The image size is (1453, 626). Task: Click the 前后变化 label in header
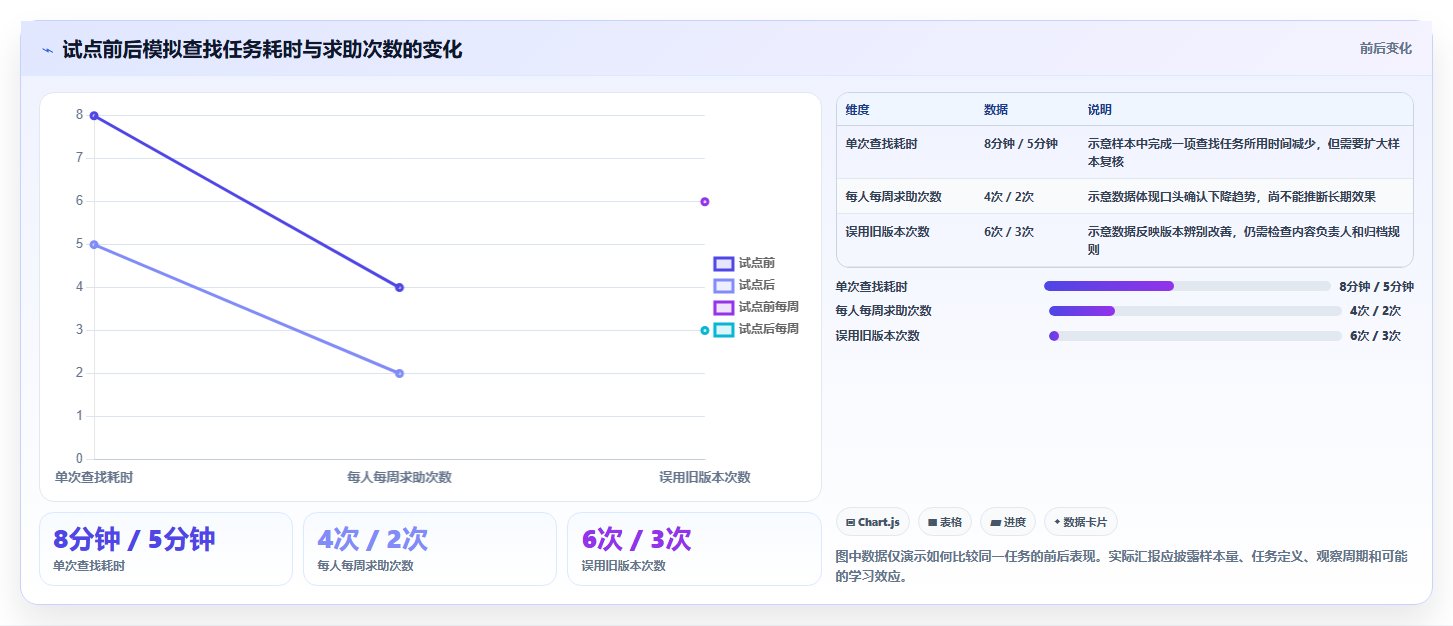pyautogui.click(x=1385, y=48)
